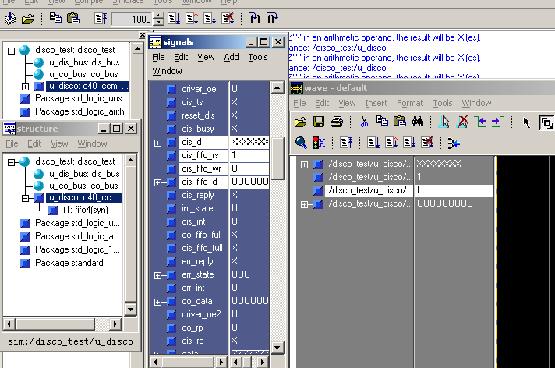The height and width of the screenshot is (368, 555).
Task: Click the structure window vertical scrollbar down arrow
Action: coord(131,309)
